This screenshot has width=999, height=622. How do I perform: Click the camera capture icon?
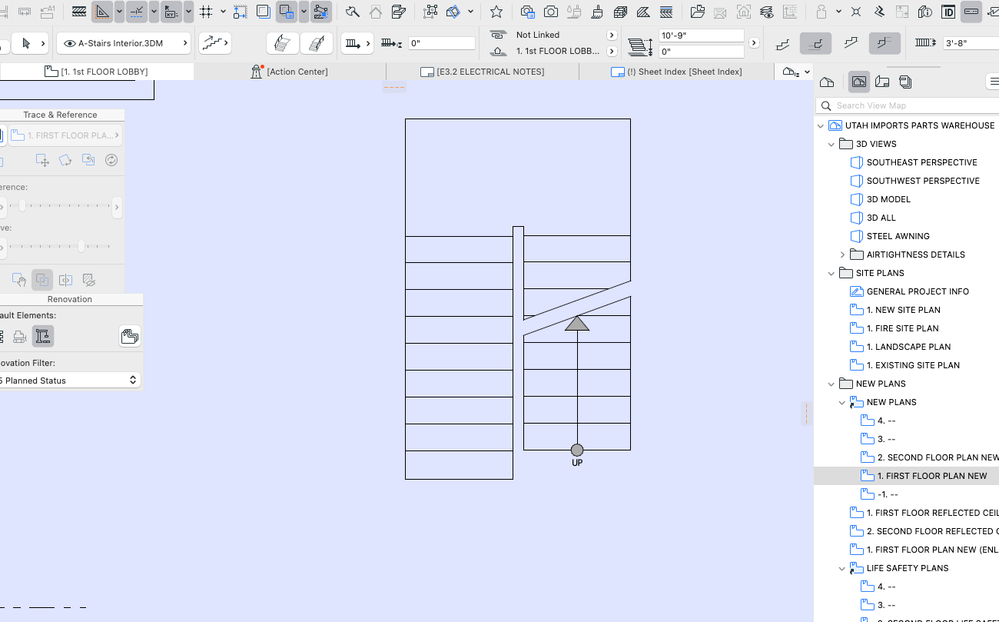[551, 11]
